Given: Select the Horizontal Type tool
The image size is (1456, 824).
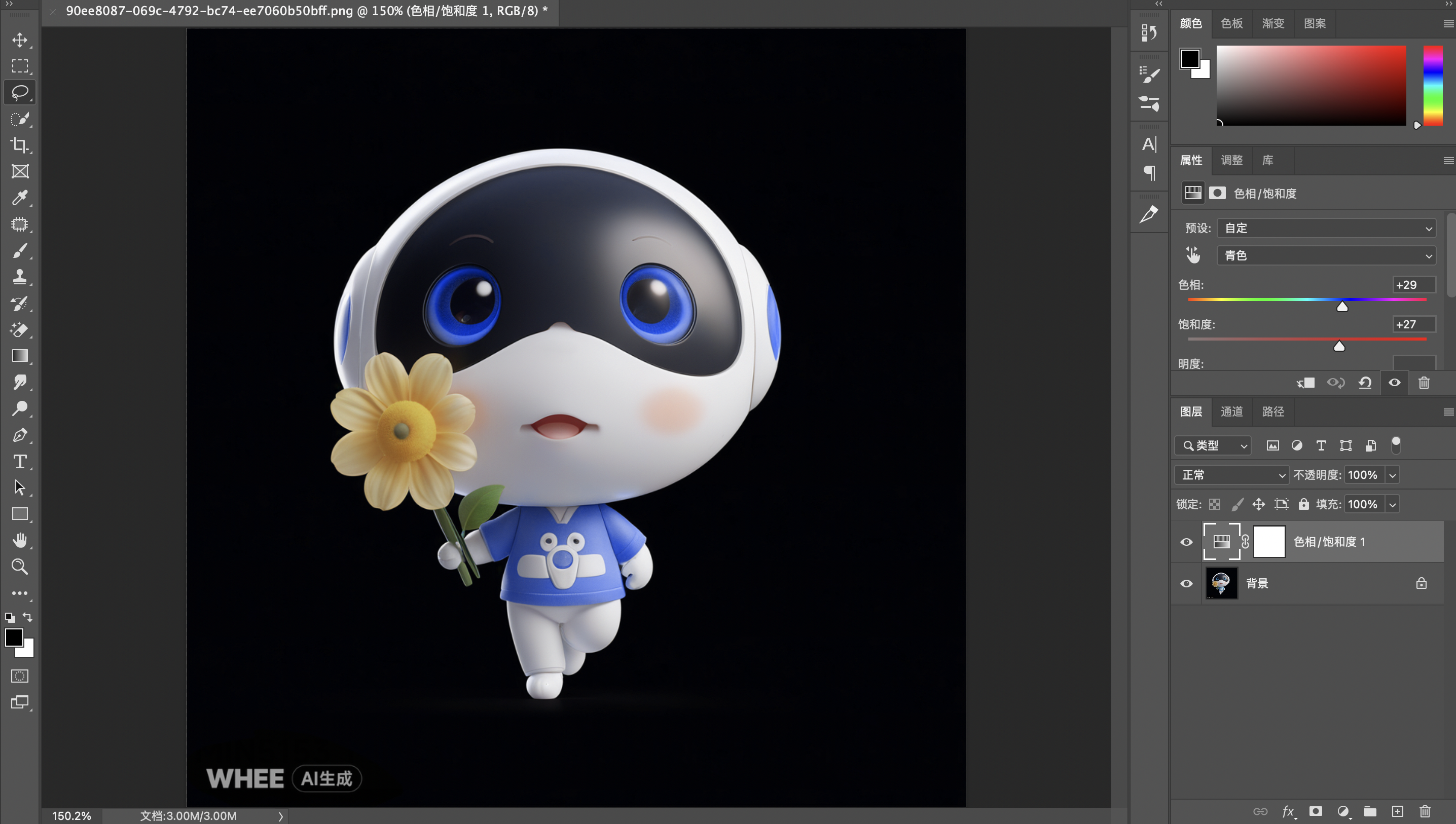Looking at the screenshot, I should (x=20, y=461).
